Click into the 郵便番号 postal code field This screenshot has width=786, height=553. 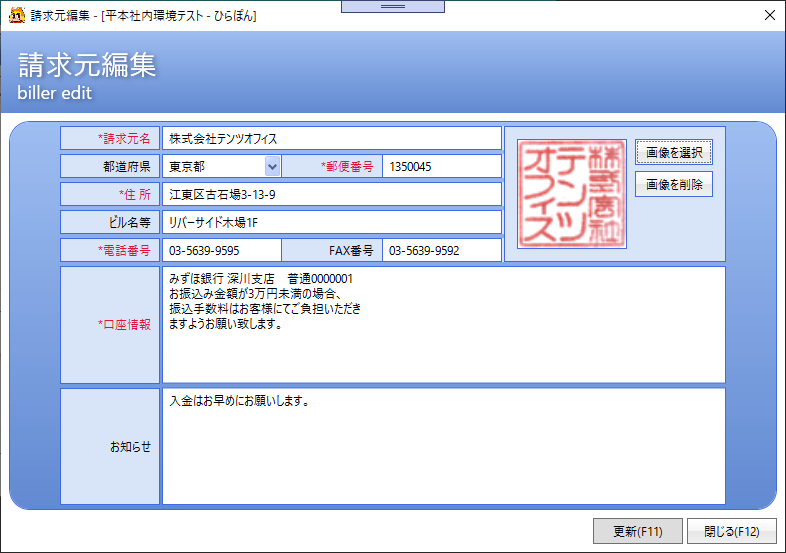point(441,166)
